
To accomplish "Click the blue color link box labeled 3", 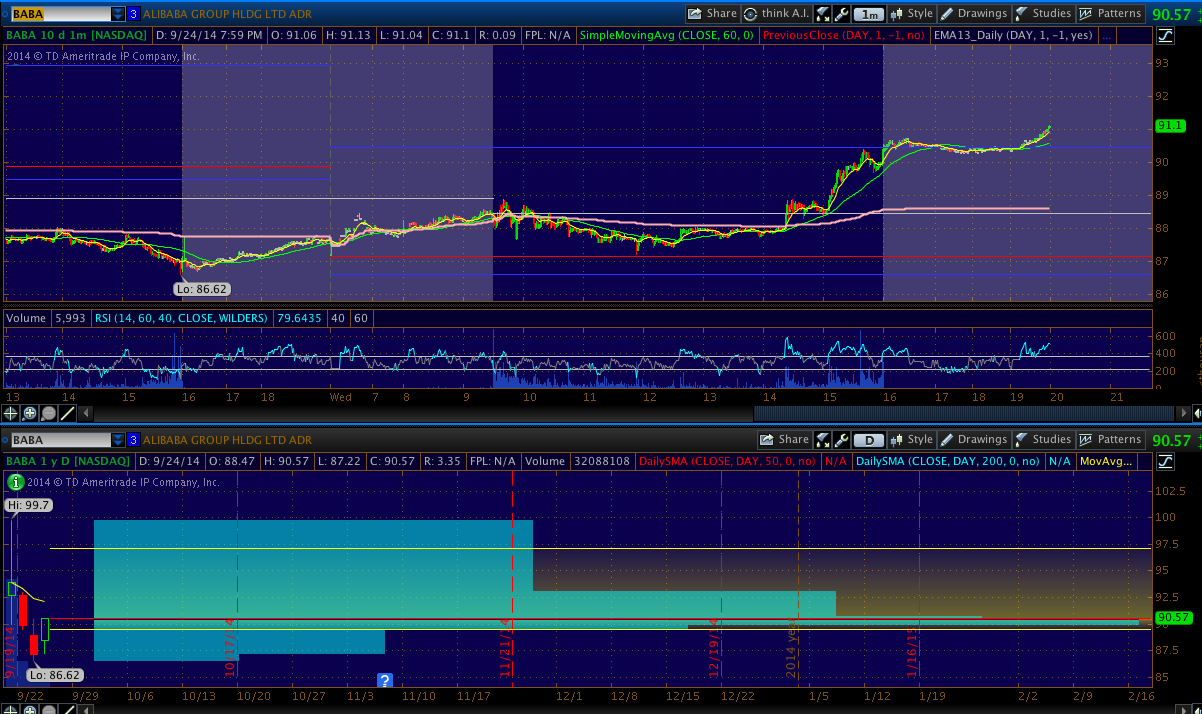I will click(133, 14).
